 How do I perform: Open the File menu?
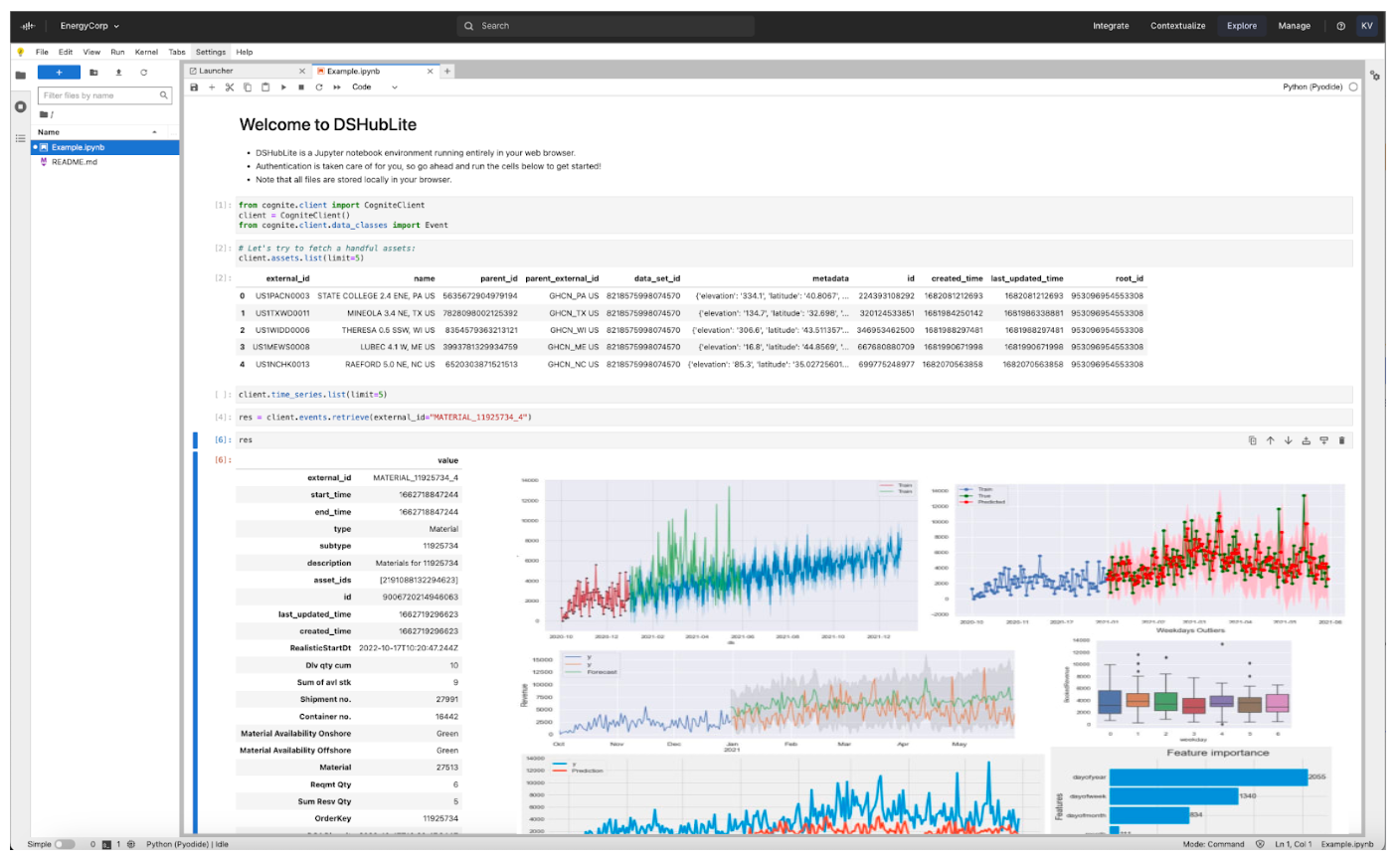tap(42, 52)
